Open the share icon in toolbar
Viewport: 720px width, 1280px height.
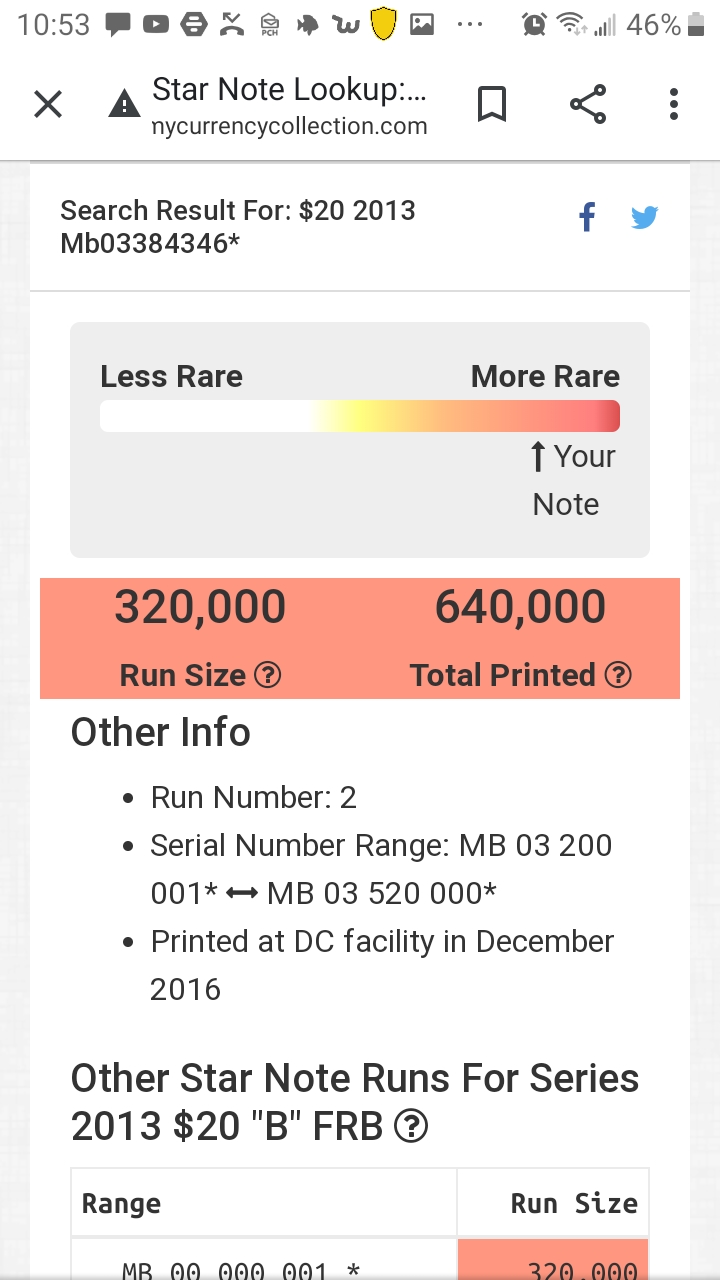tap(588, 104)
